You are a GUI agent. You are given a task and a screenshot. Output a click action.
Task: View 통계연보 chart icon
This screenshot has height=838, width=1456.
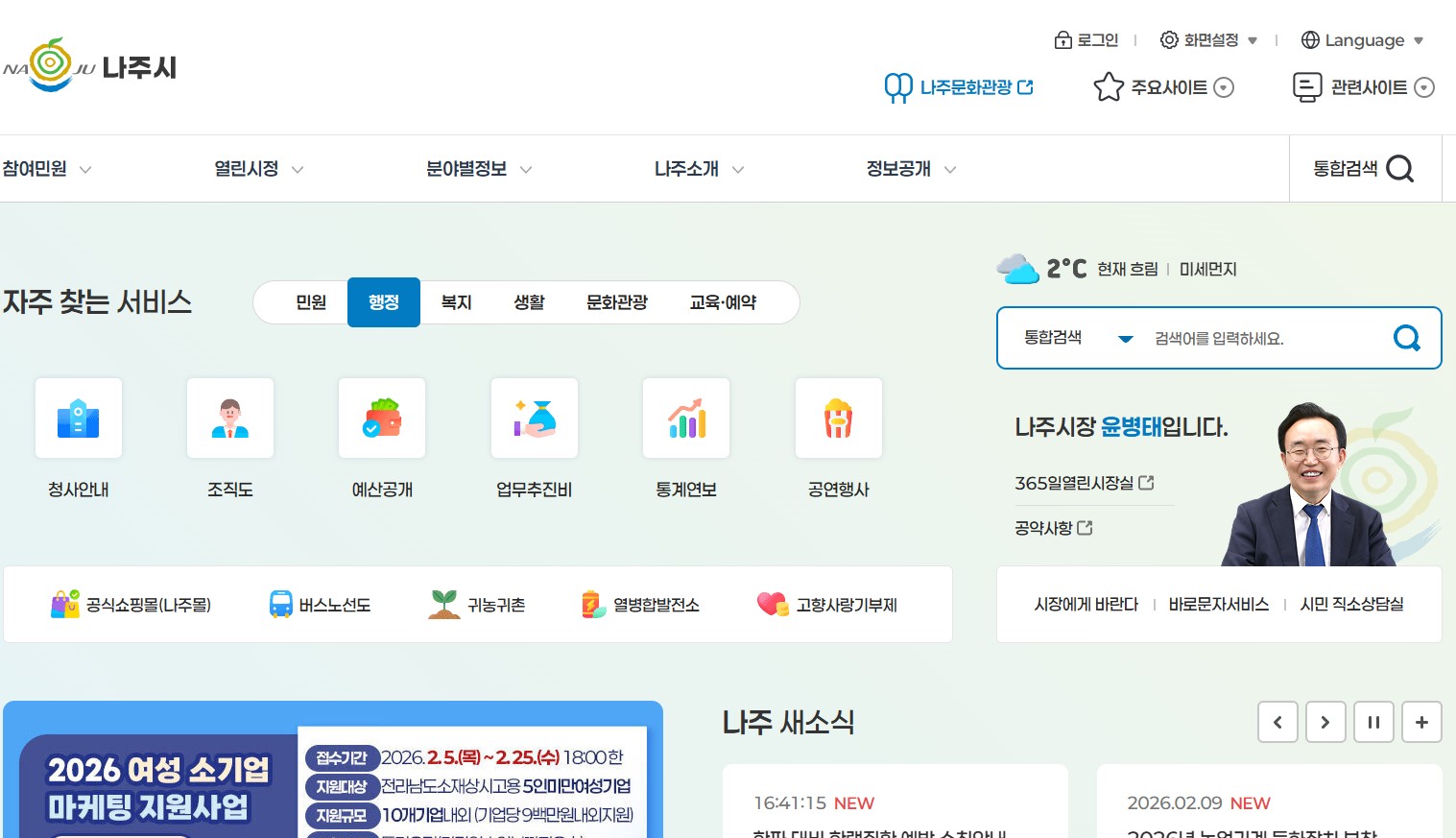pyautogui.click(x=685, y=418)
